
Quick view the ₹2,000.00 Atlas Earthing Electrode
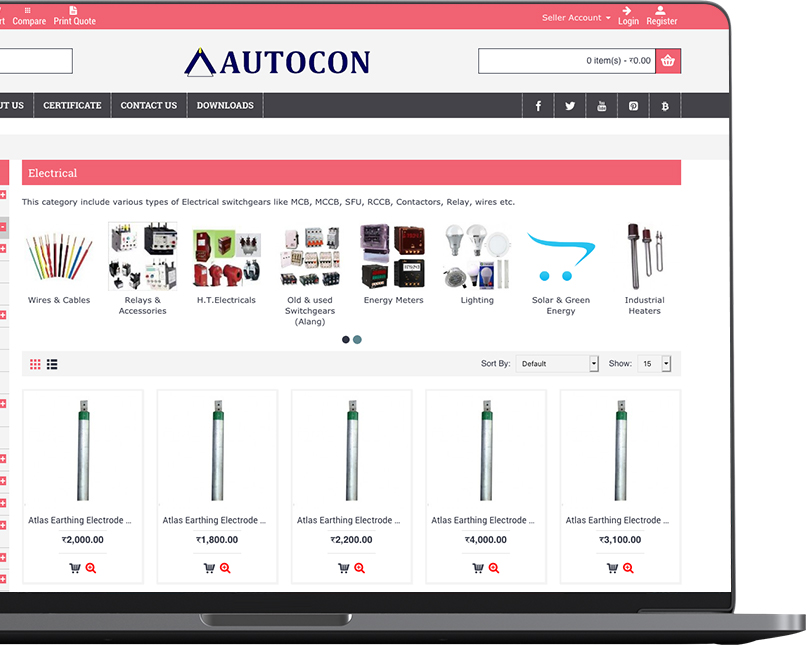tap(91, 568)
